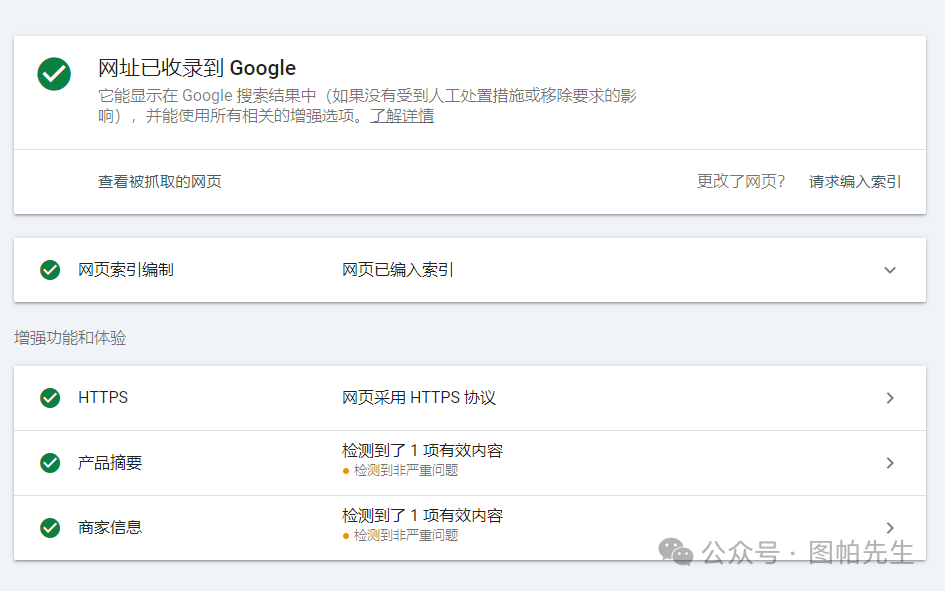Click the 网页采用 HTTPS 协议 text
This screenshot has height=591, width=945.
coord(418,398)
